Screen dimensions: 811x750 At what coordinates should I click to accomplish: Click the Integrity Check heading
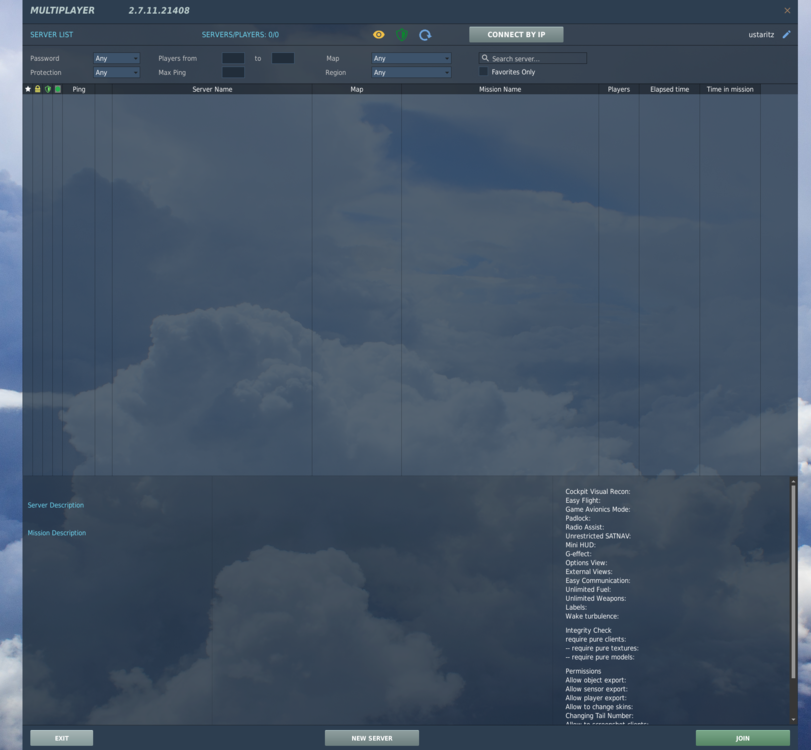(588, 630)
